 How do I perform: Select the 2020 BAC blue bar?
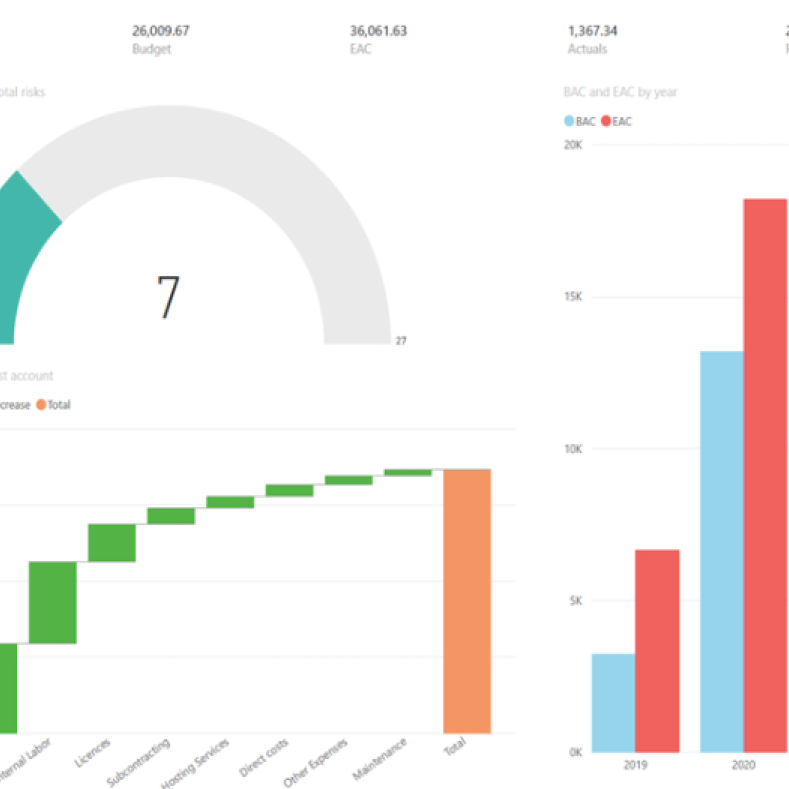722,552
